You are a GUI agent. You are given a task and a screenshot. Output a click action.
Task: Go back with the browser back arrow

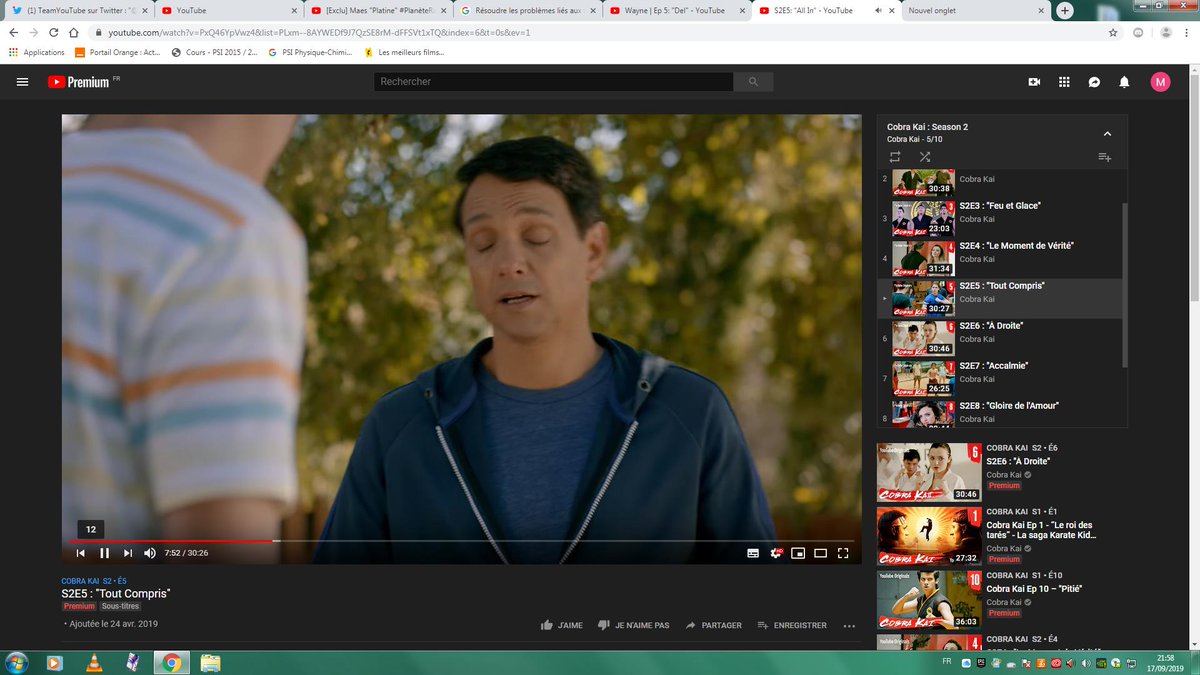click(x=14, y=32)
